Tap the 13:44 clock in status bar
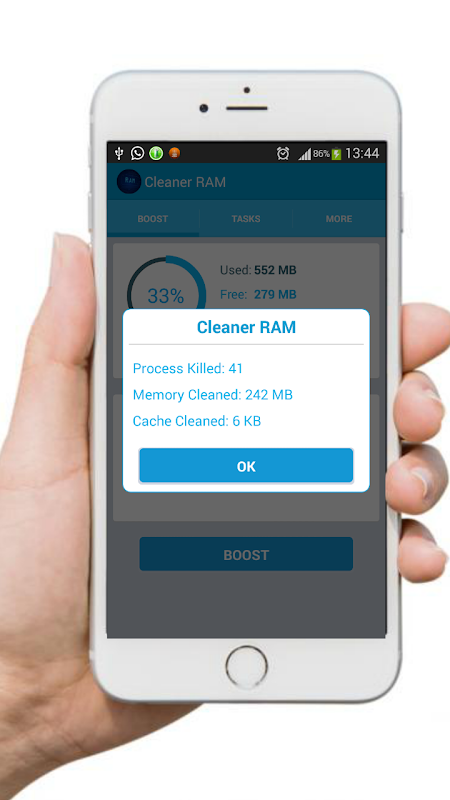 click(362, 153)
